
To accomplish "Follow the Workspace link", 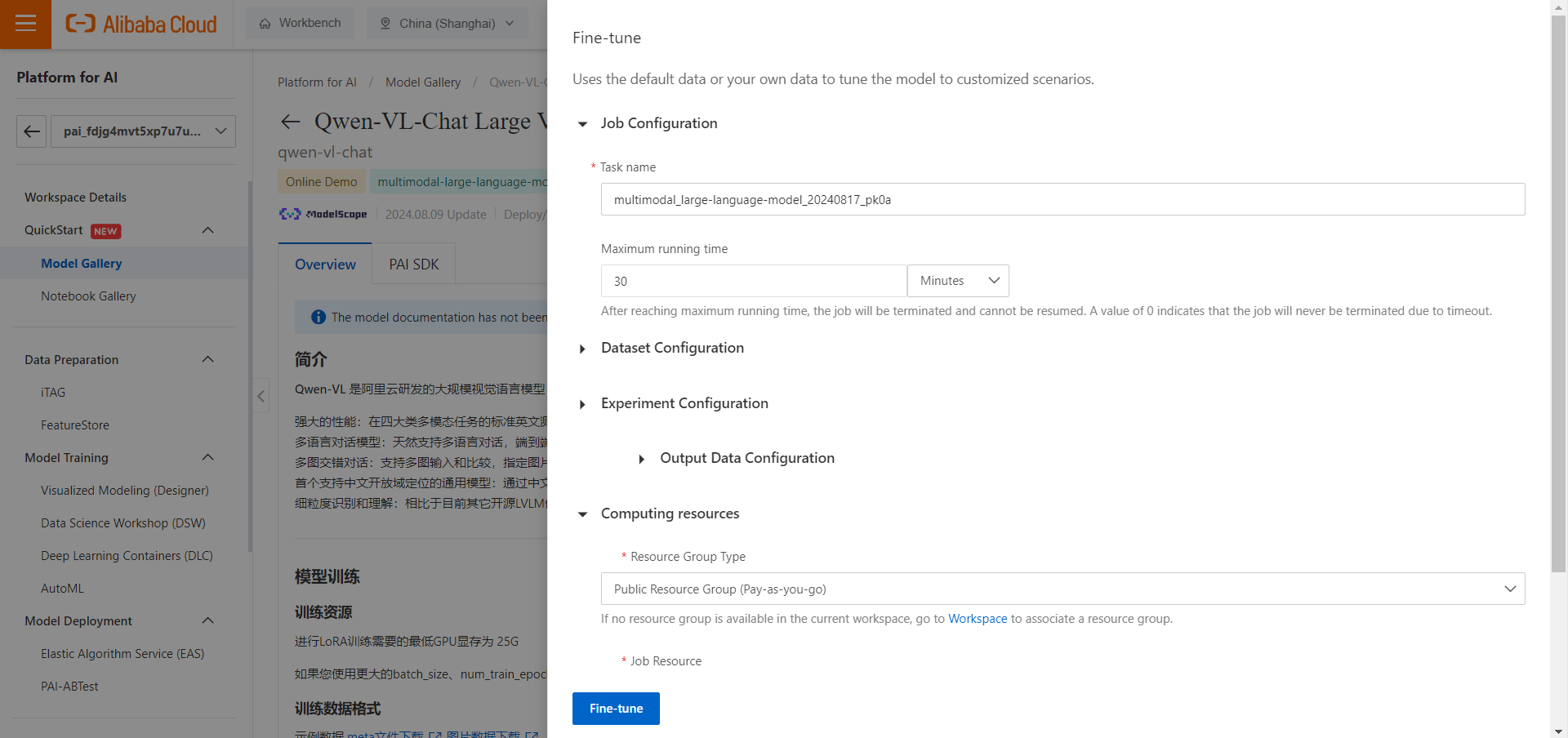I will coord(978,619).
